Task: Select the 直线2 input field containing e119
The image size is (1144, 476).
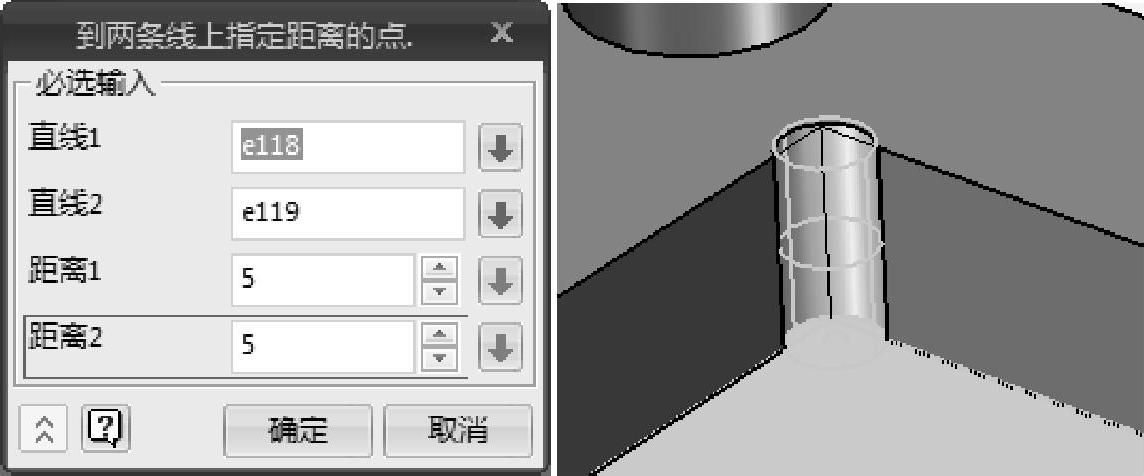Action: tap(348, 214)
